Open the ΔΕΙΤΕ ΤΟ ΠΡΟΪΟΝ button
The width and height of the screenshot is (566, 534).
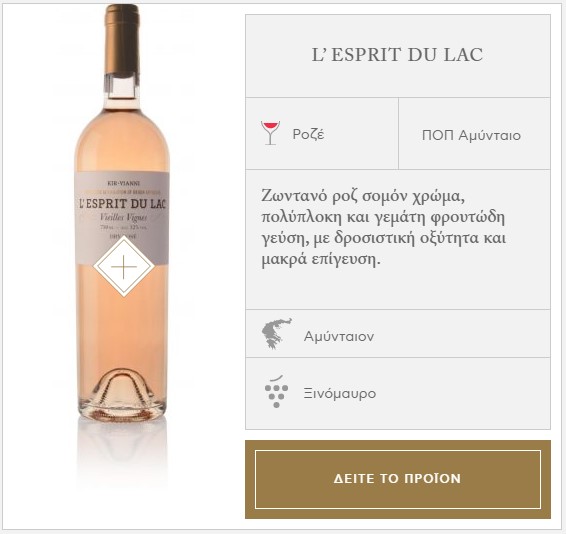pyautogui.click(x=398, y=479)
